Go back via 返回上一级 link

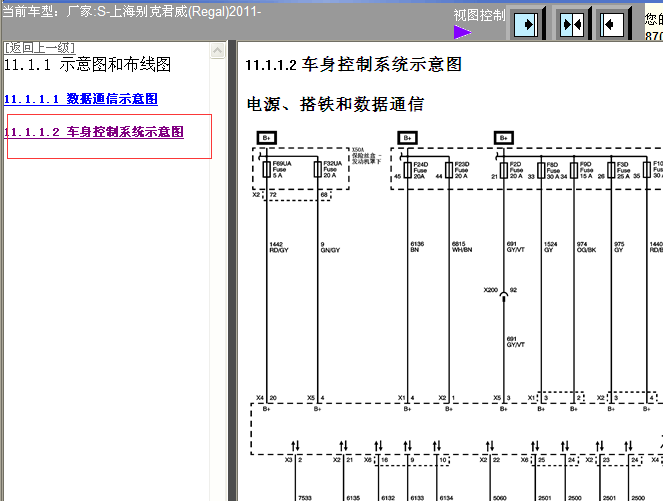tap(40, 48)
